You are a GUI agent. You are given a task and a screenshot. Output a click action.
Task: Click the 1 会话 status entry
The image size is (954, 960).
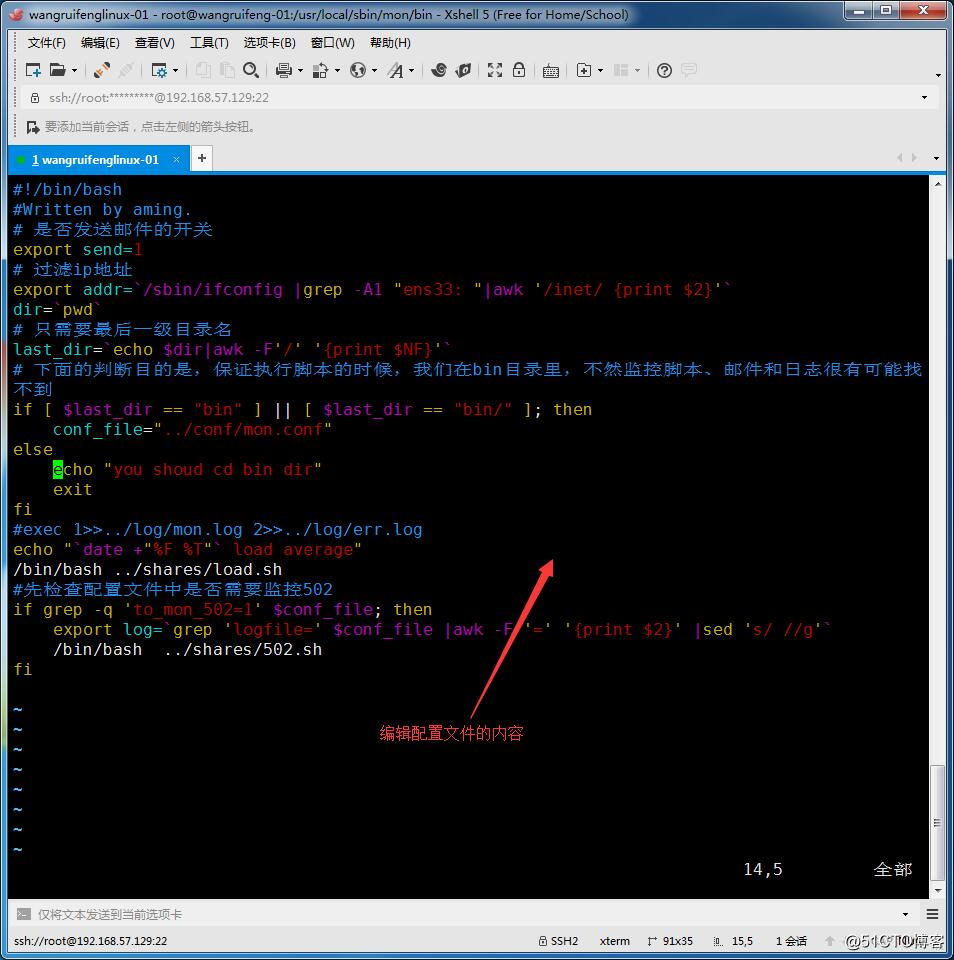pos(791,941)
